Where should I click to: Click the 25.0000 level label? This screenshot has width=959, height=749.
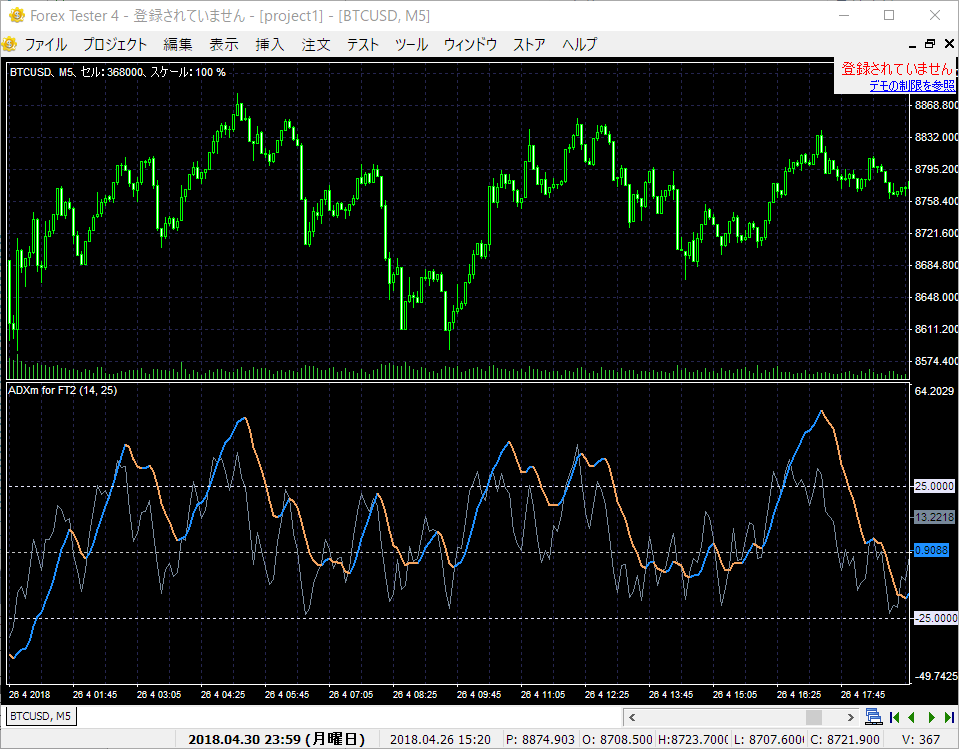935,486
